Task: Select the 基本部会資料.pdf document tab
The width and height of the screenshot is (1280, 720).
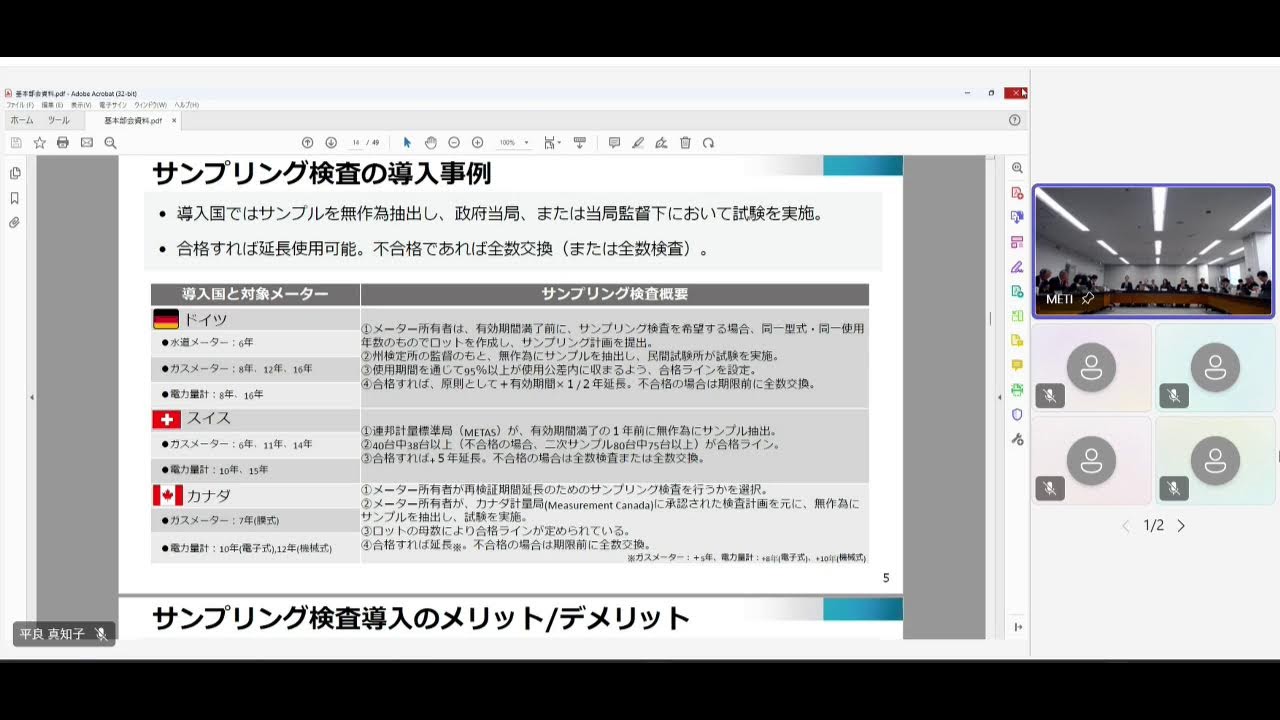Action: (133, 120)
